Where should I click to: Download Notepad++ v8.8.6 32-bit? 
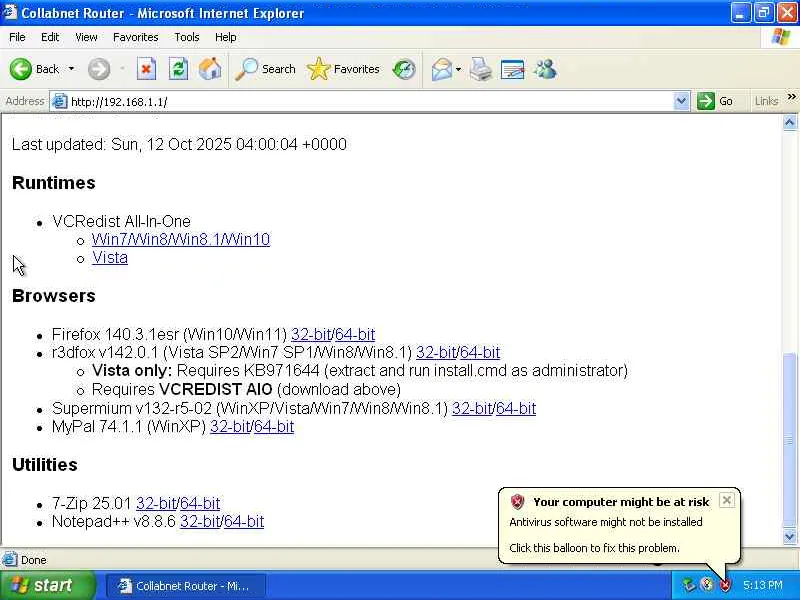(x=200, y=521)
